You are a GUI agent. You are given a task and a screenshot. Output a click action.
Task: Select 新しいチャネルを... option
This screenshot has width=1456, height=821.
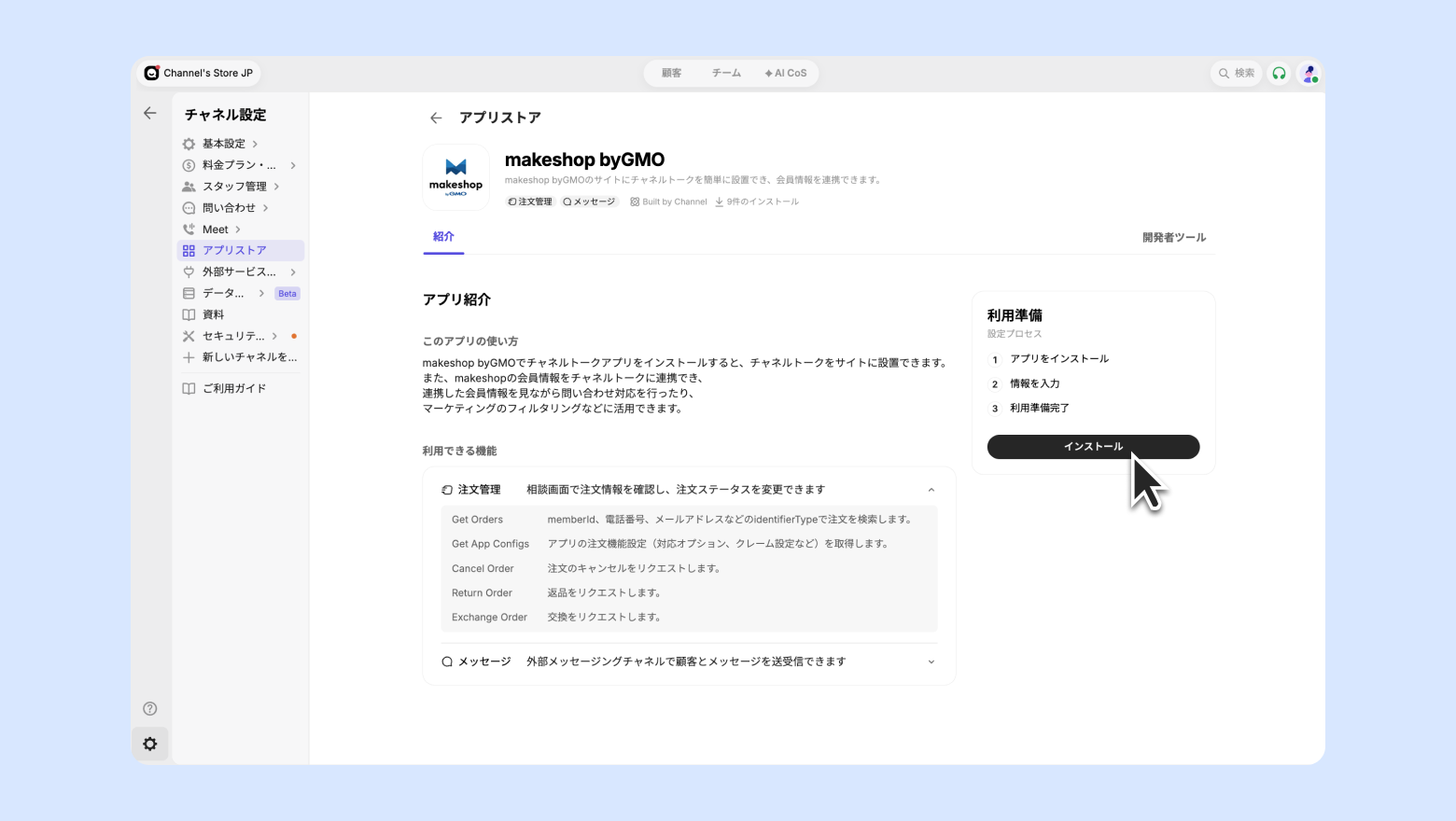coord(241,357)
